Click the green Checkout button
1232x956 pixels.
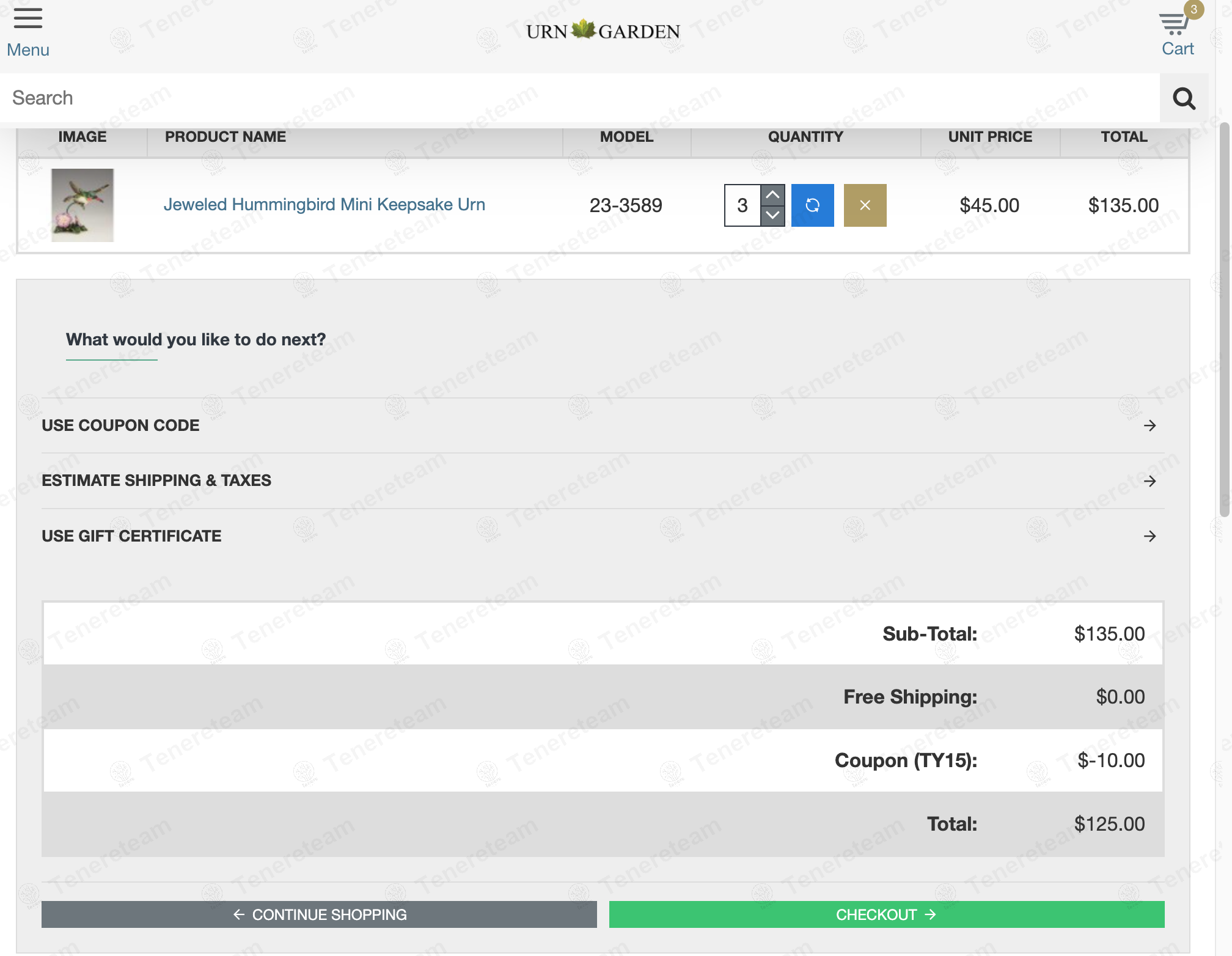[887, 914]
